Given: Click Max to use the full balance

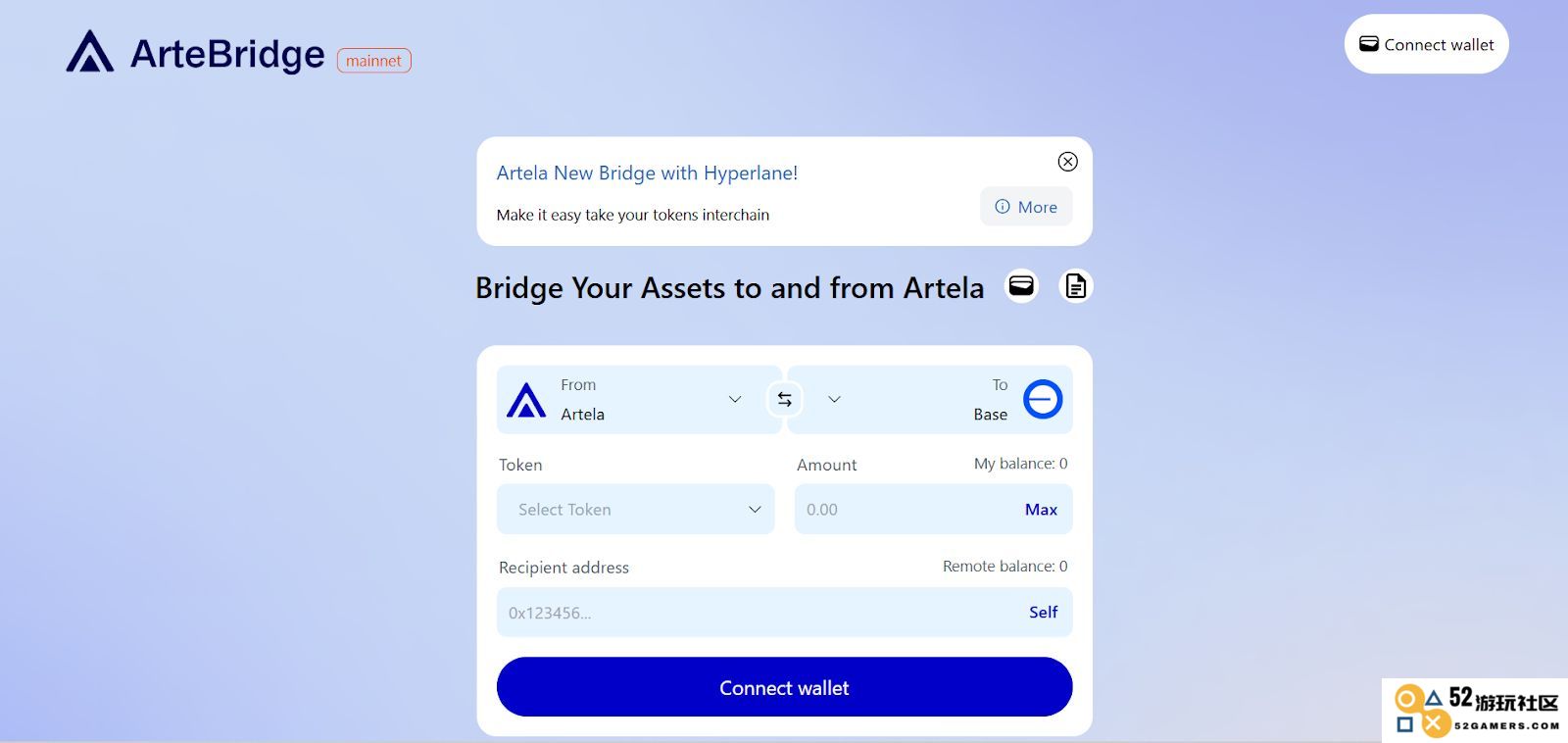Looking at the screenshot, I should [x=1041, y=510].
